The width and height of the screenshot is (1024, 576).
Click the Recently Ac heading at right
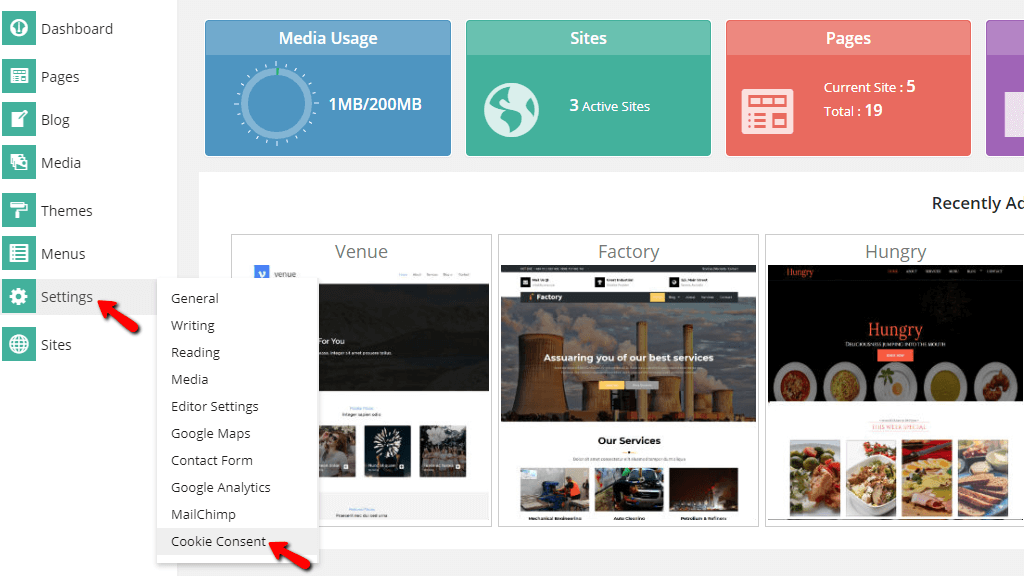pos(978,203)
